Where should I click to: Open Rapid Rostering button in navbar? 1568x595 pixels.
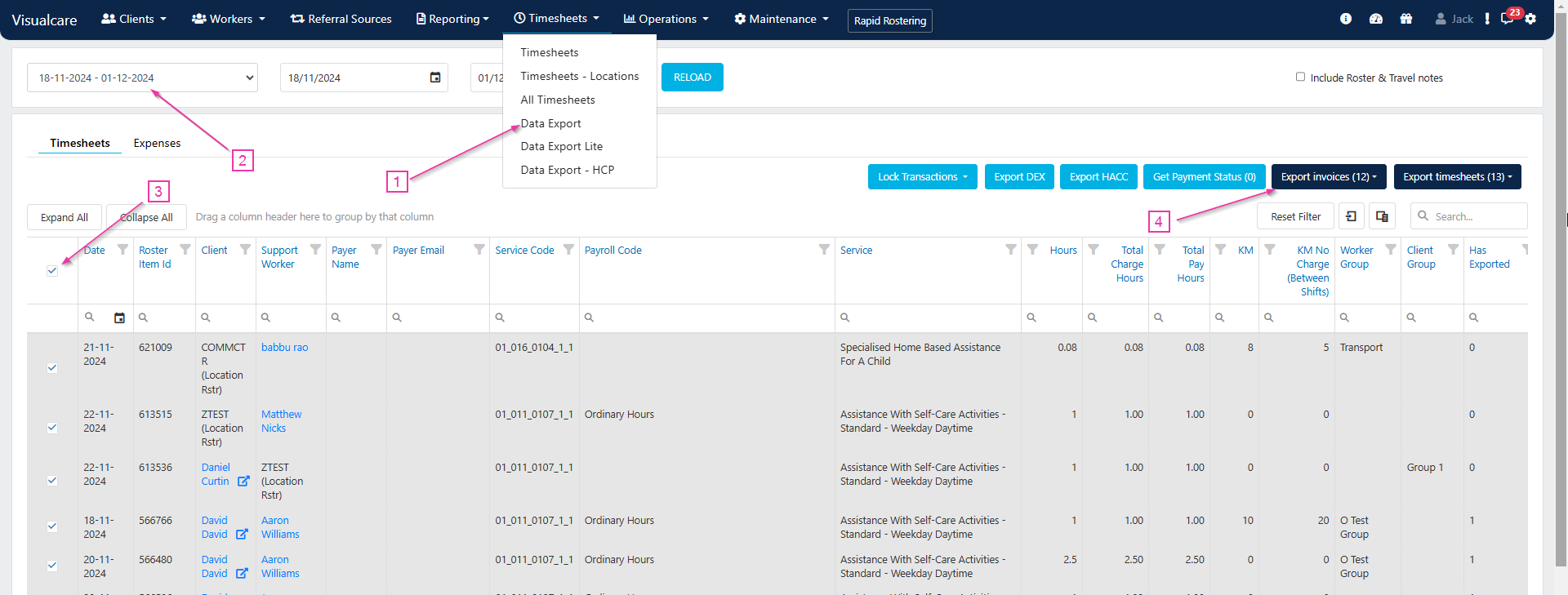[890, 20]
